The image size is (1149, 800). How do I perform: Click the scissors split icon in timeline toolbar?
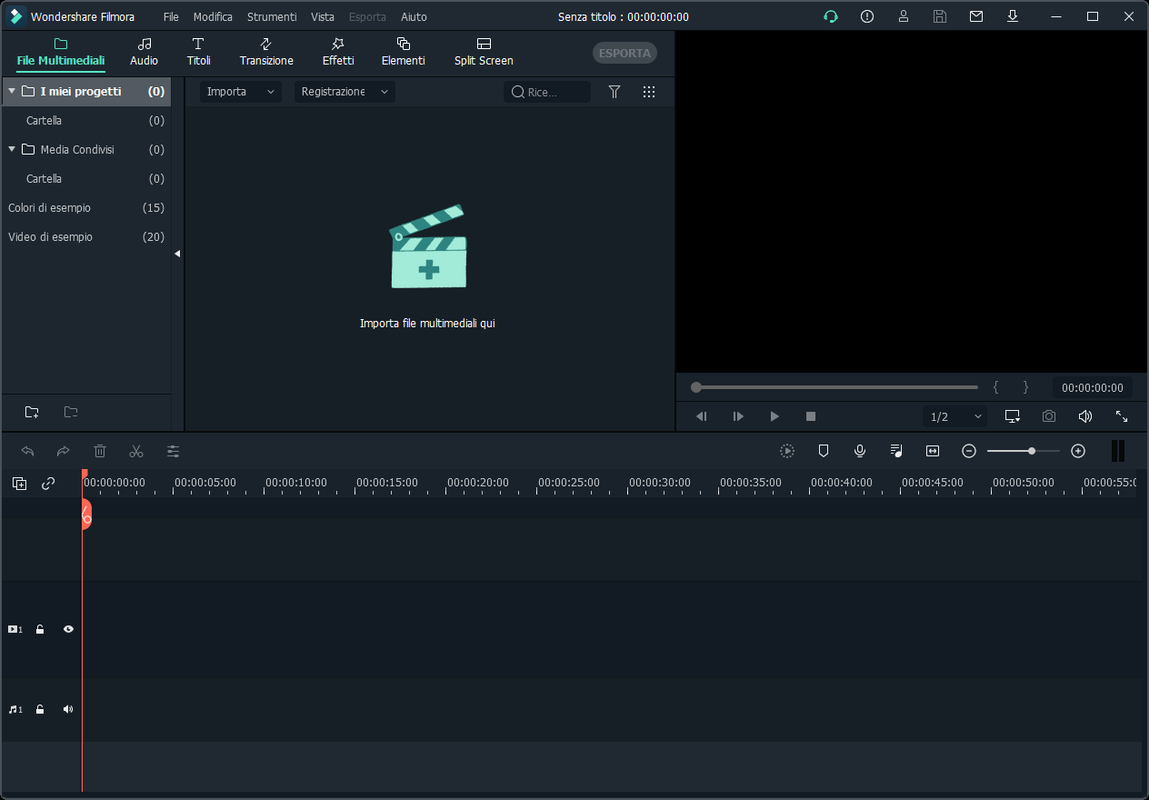coord(136,451)
